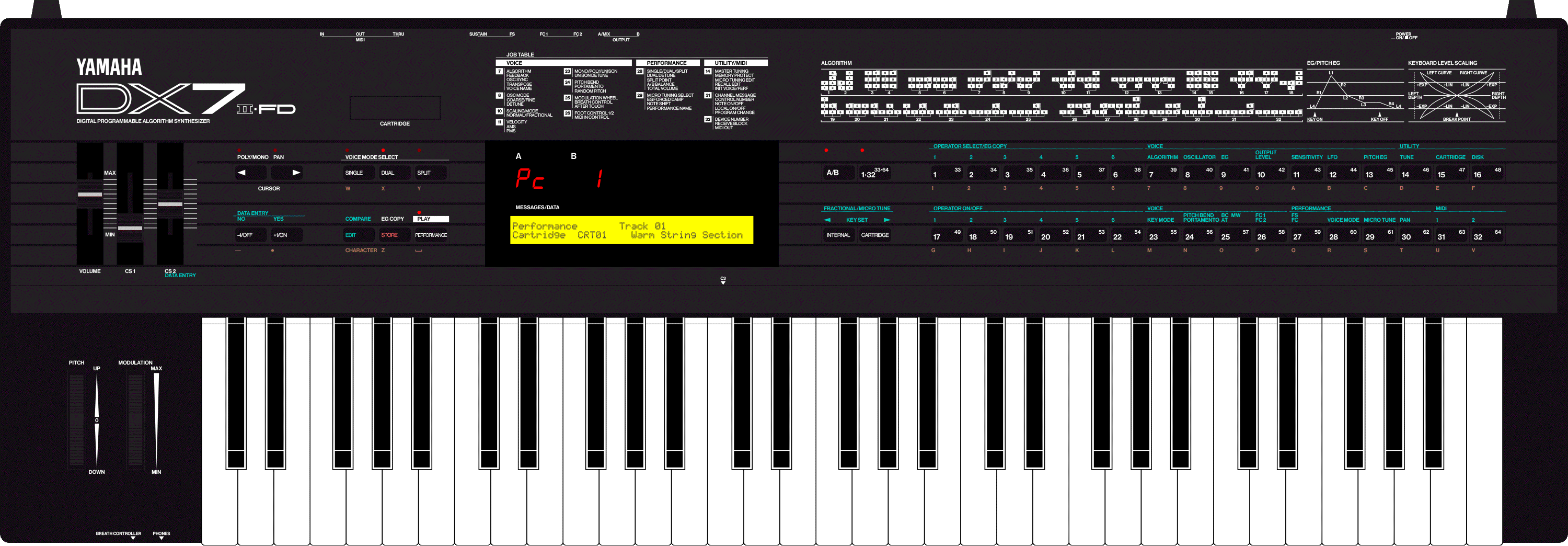Click the PHONES jack label

162,534
